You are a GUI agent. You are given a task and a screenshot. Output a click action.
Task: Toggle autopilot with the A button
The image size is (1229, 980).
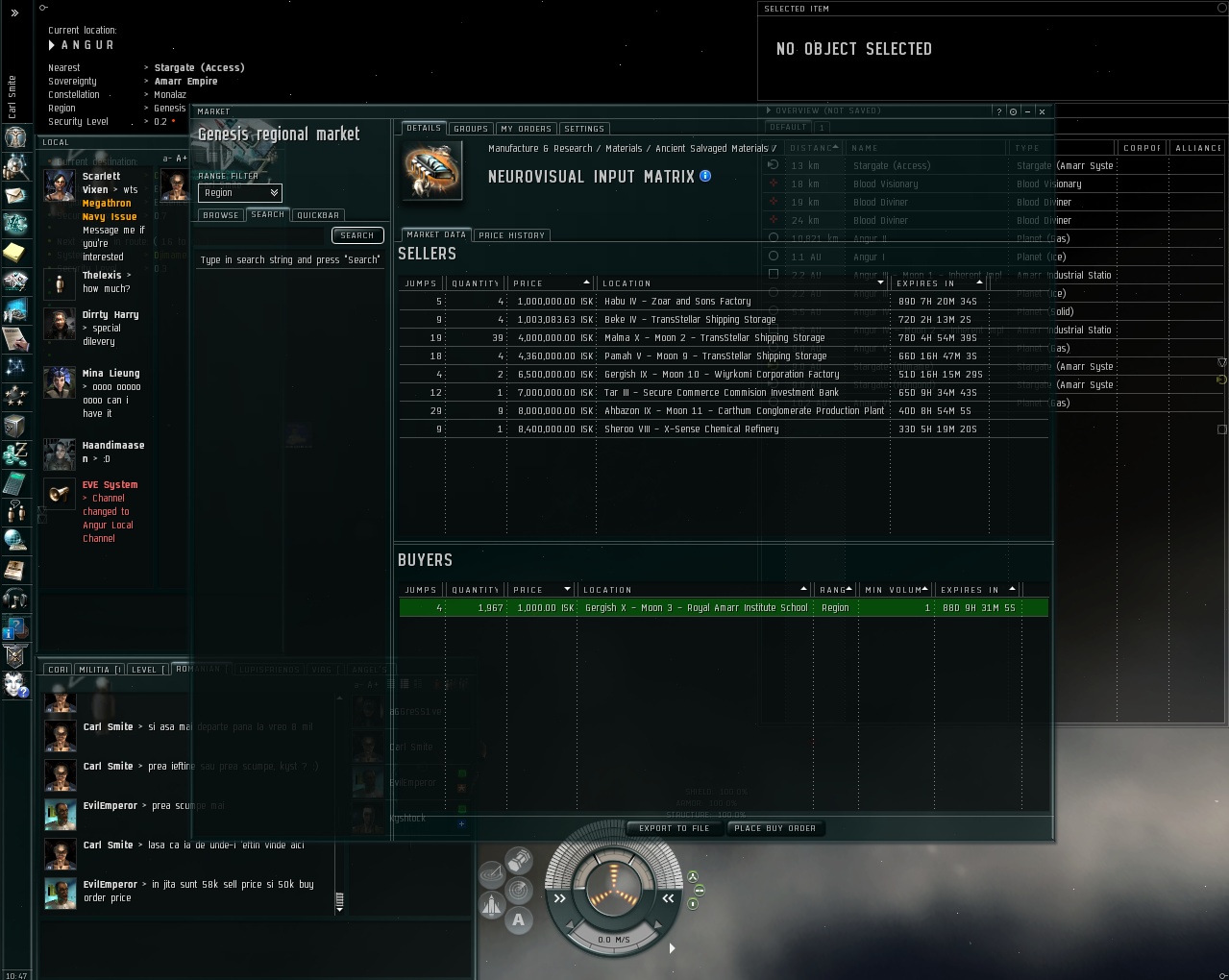[x=519, y=920]
